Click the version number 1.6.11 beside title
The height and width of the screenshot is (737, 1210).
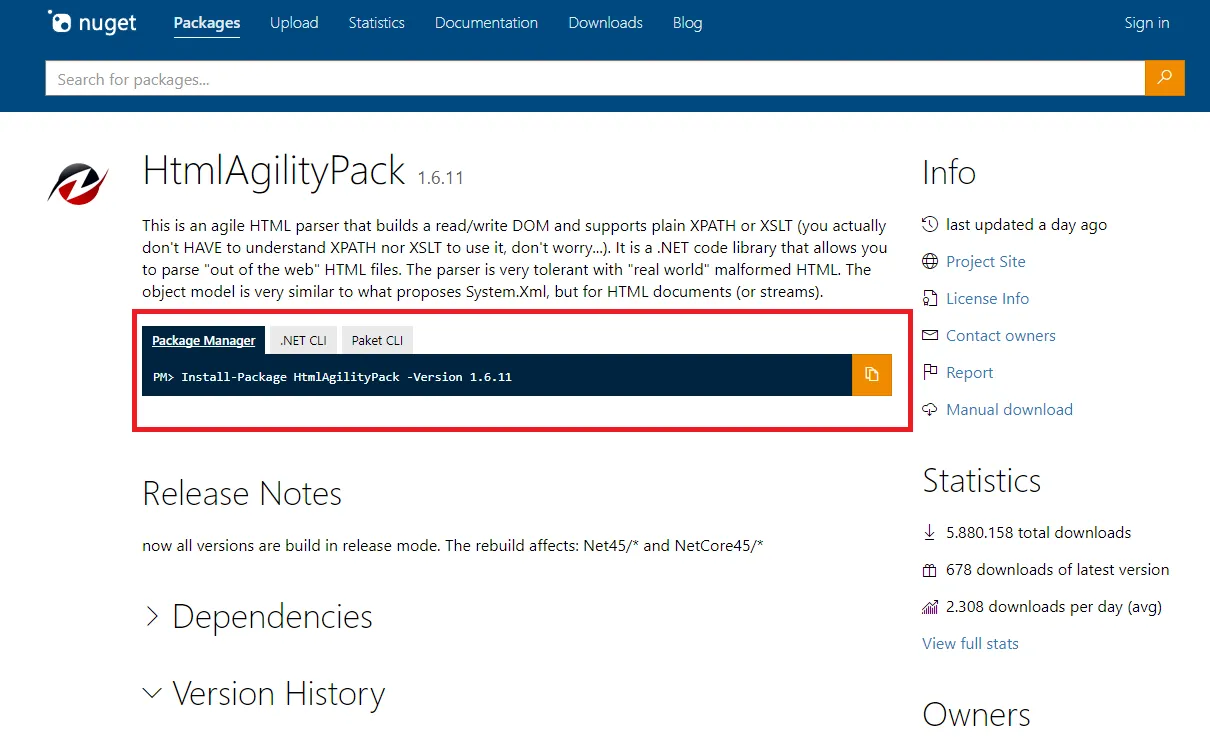[441, 178]
